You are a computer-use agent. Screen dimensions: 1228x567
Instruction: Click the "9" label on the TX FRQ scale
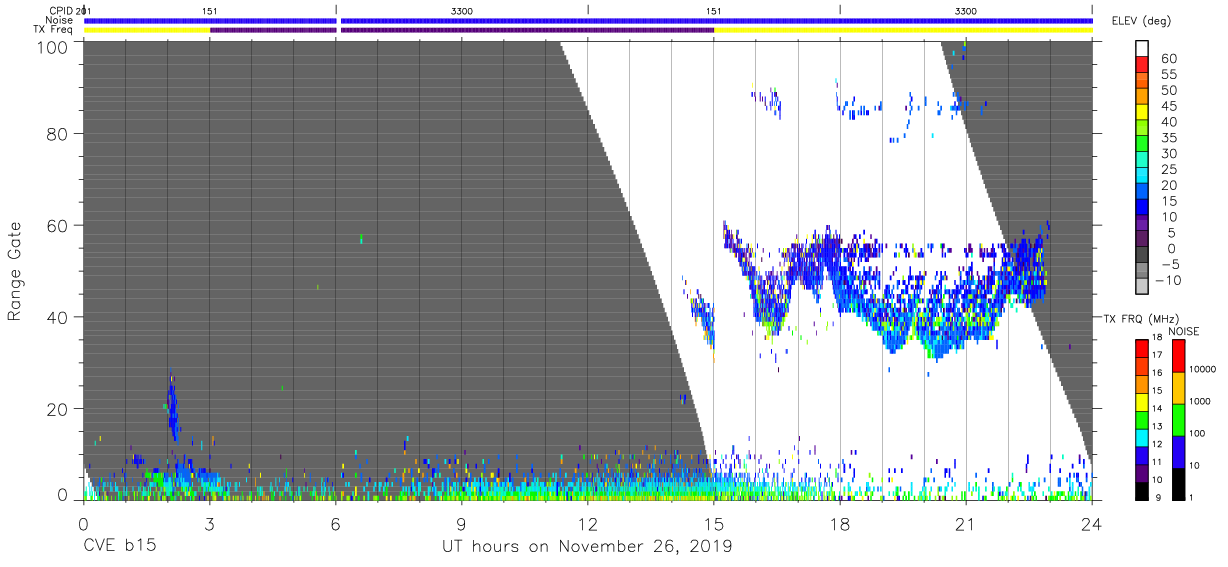(x=1158, y=498)
